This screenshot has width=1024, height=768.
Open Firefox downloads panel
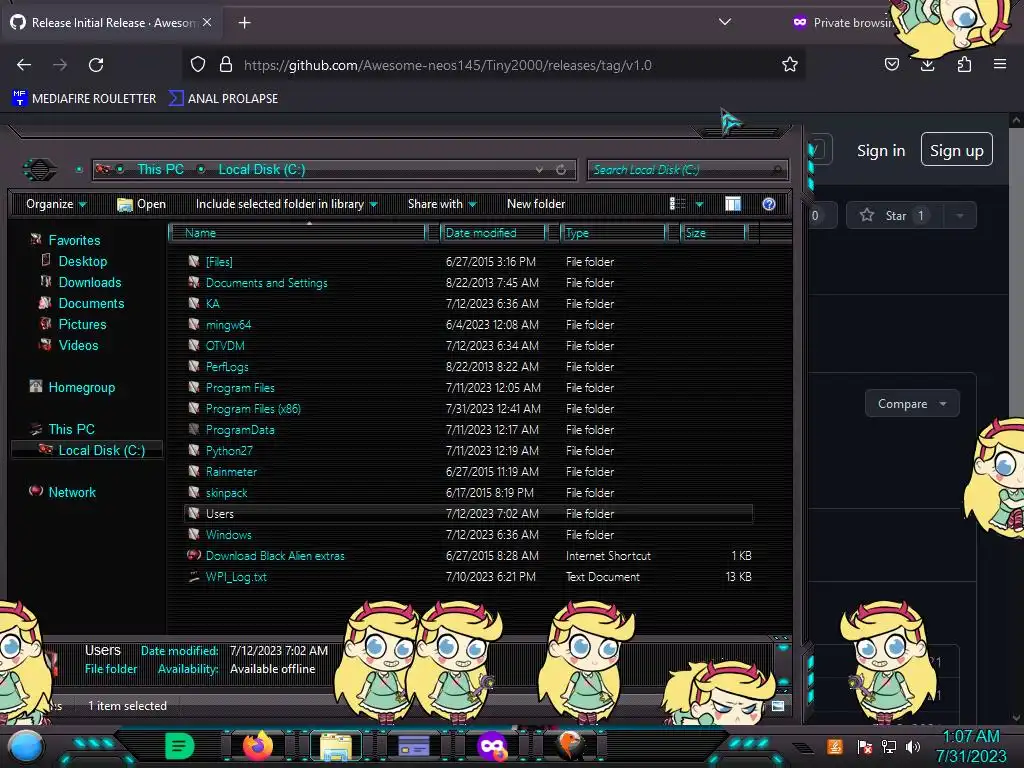(927, 65)
